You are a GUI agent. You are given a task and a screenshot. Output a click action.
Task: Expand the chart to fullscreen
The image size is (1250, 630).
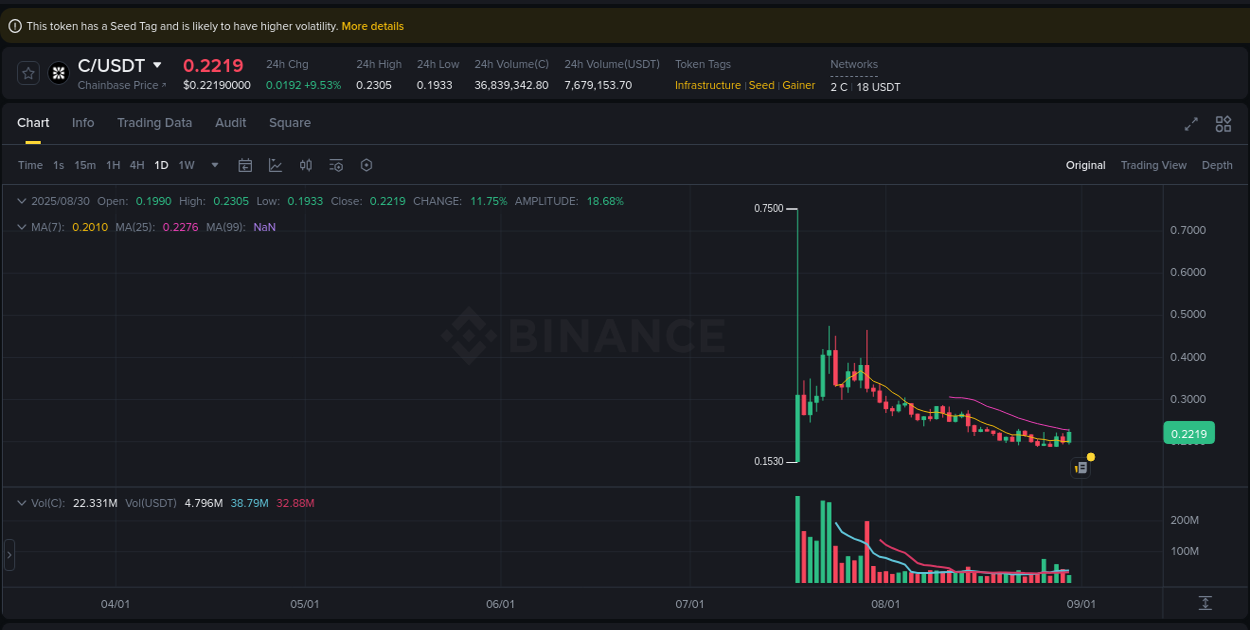pyautogui.click(x=1190, y=124)
